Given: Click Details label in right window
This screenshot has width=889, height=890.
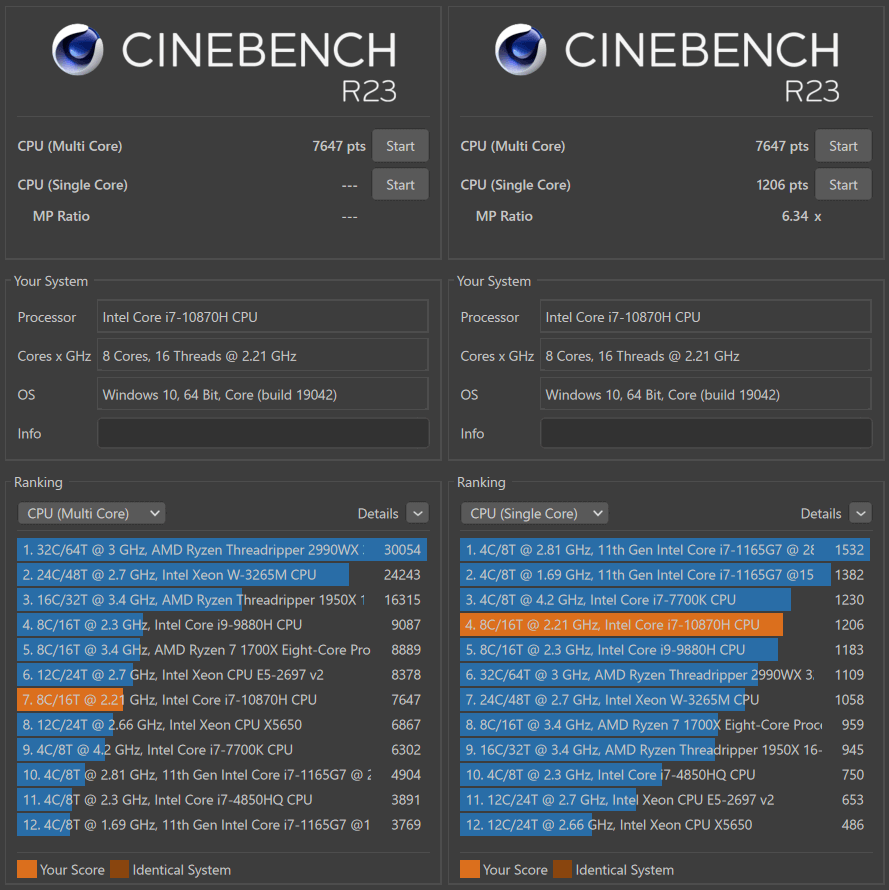Looking at the screenshot, I should [x=820, y=513].
